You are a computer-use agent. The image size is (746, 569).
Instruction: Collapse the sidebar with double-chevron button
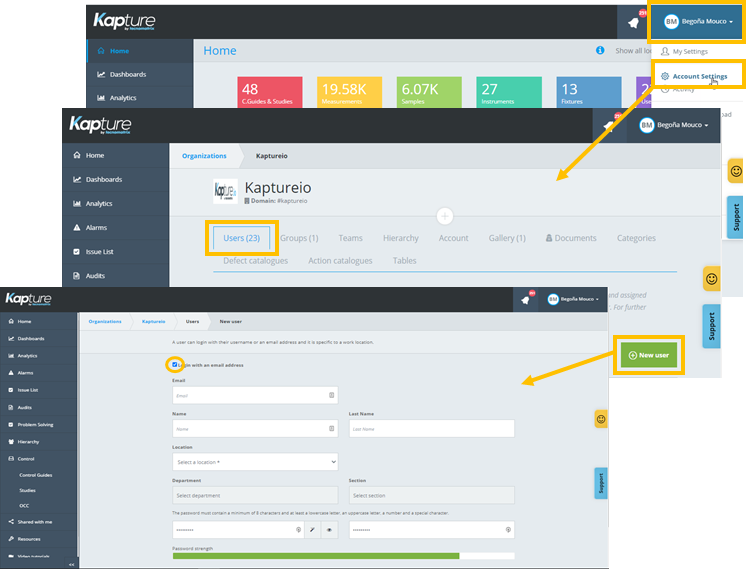(x=71, y=564)
